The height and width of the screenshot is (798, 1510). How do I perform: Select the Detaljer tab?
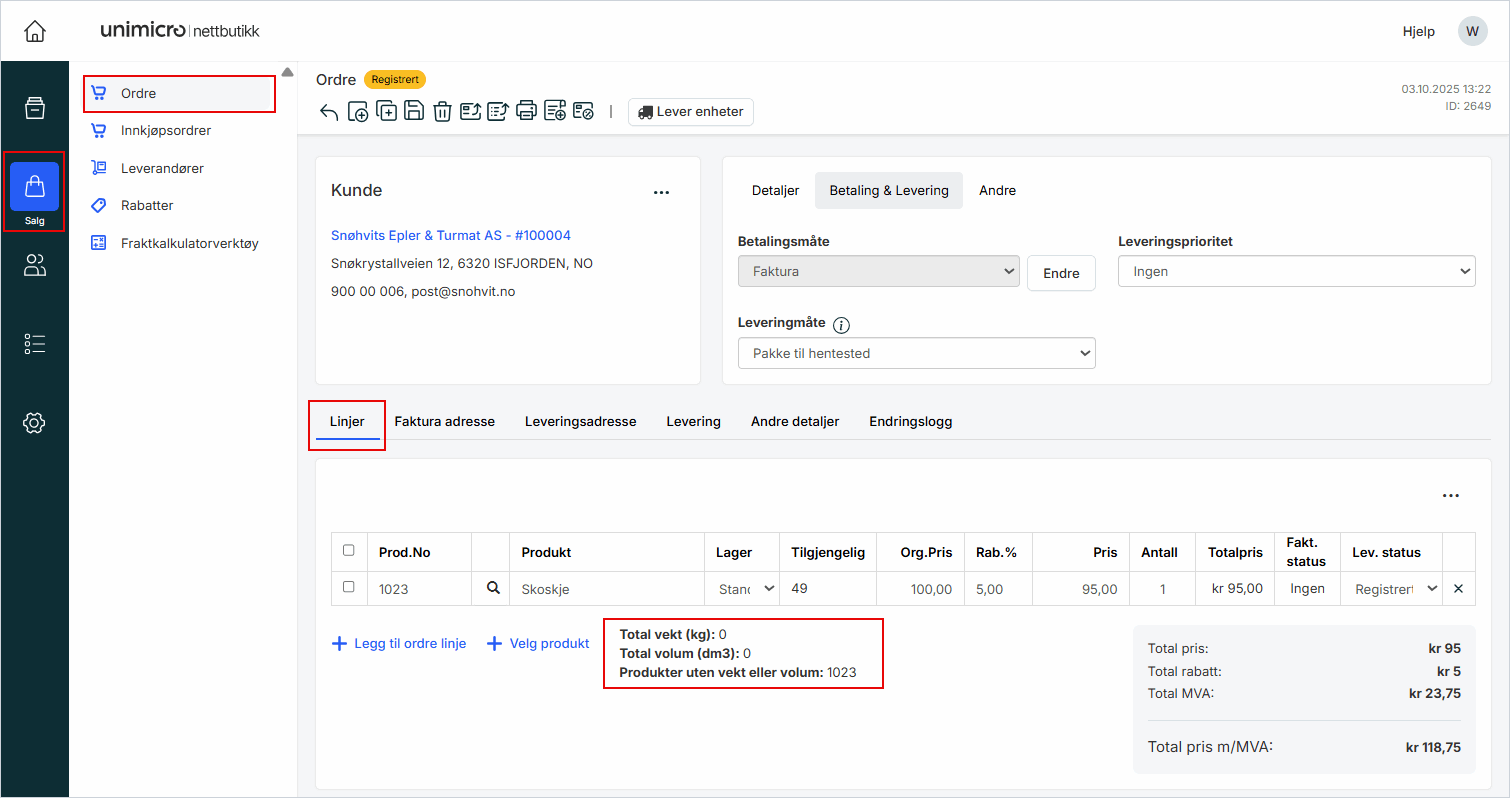coord(775,190)
